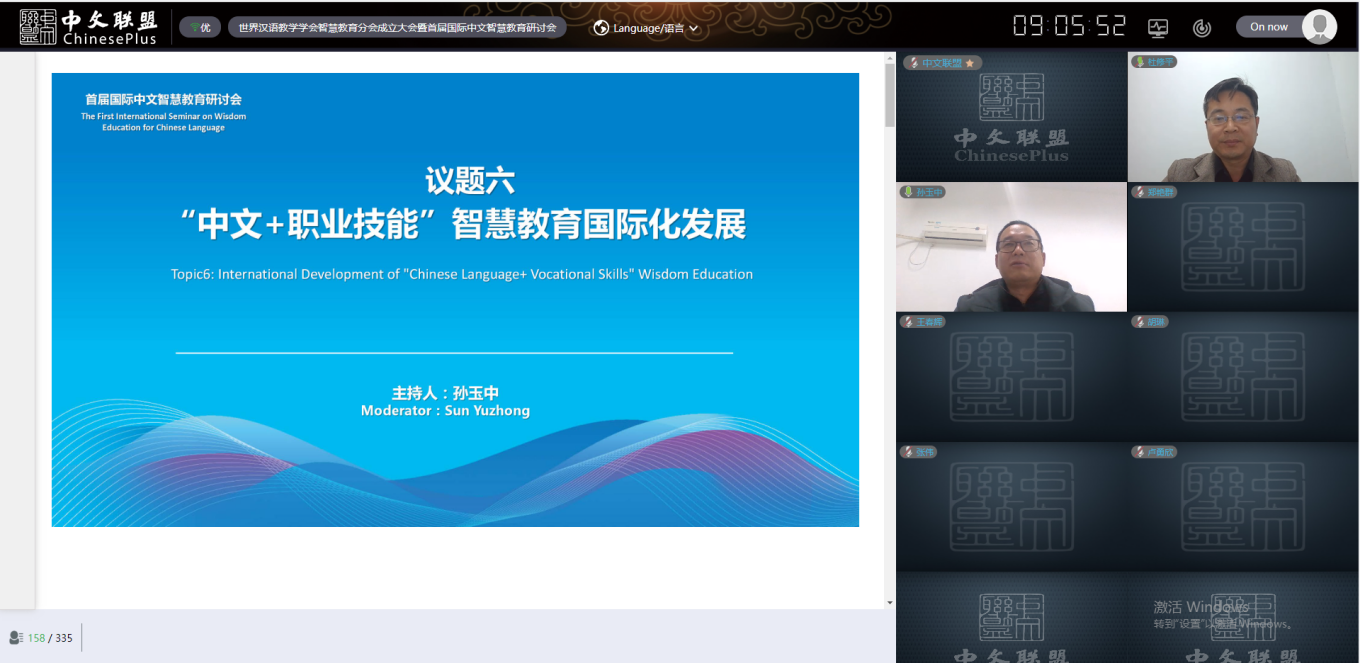Click the conference title label in the top bar
Image resolution: width=1360 pixels, height=663 pixels.
pos(397,28)
